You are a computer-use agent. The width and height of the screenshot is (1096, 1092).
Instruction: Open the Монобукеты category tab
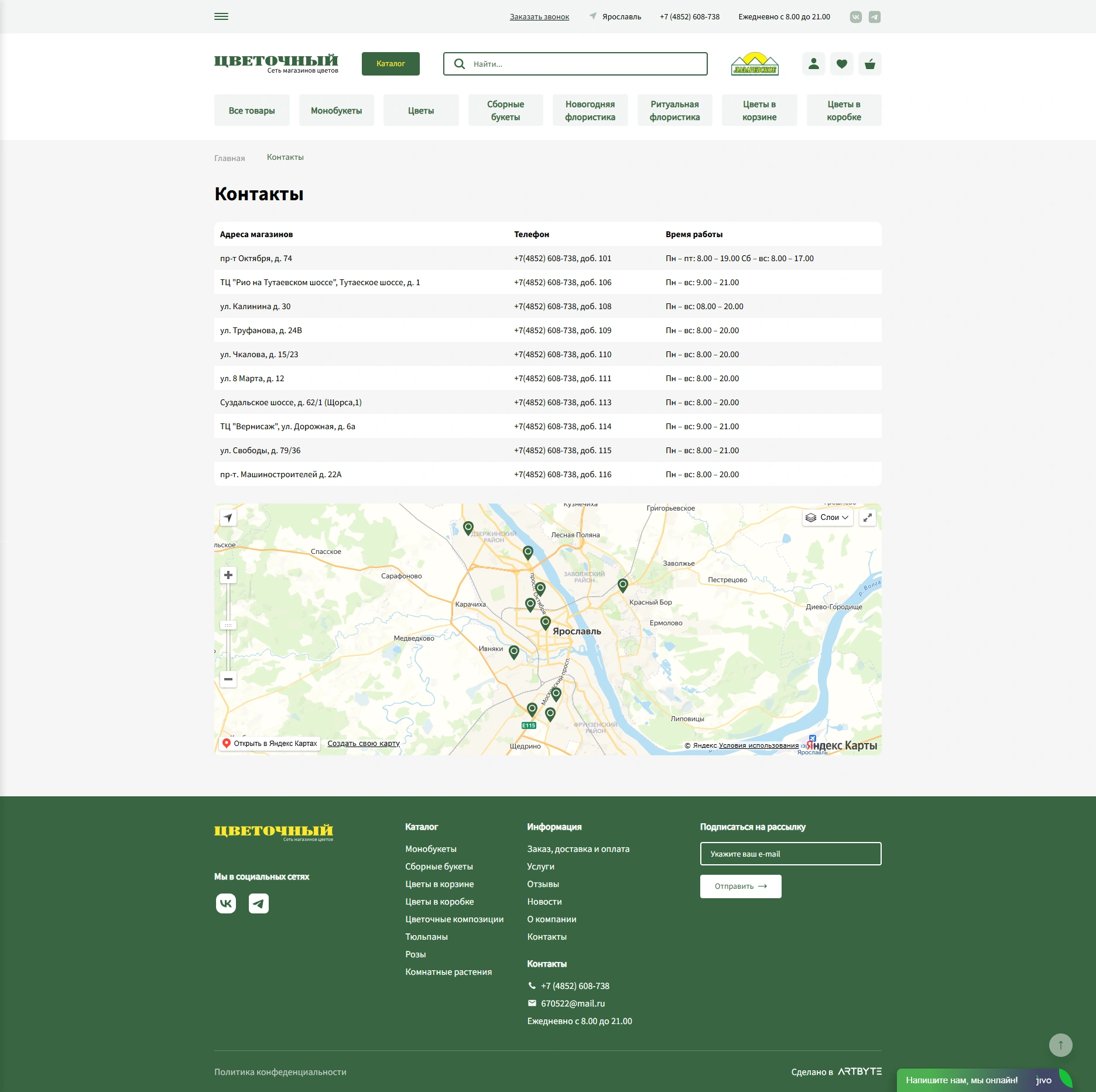pyautogui.click(x=336, y=111)
